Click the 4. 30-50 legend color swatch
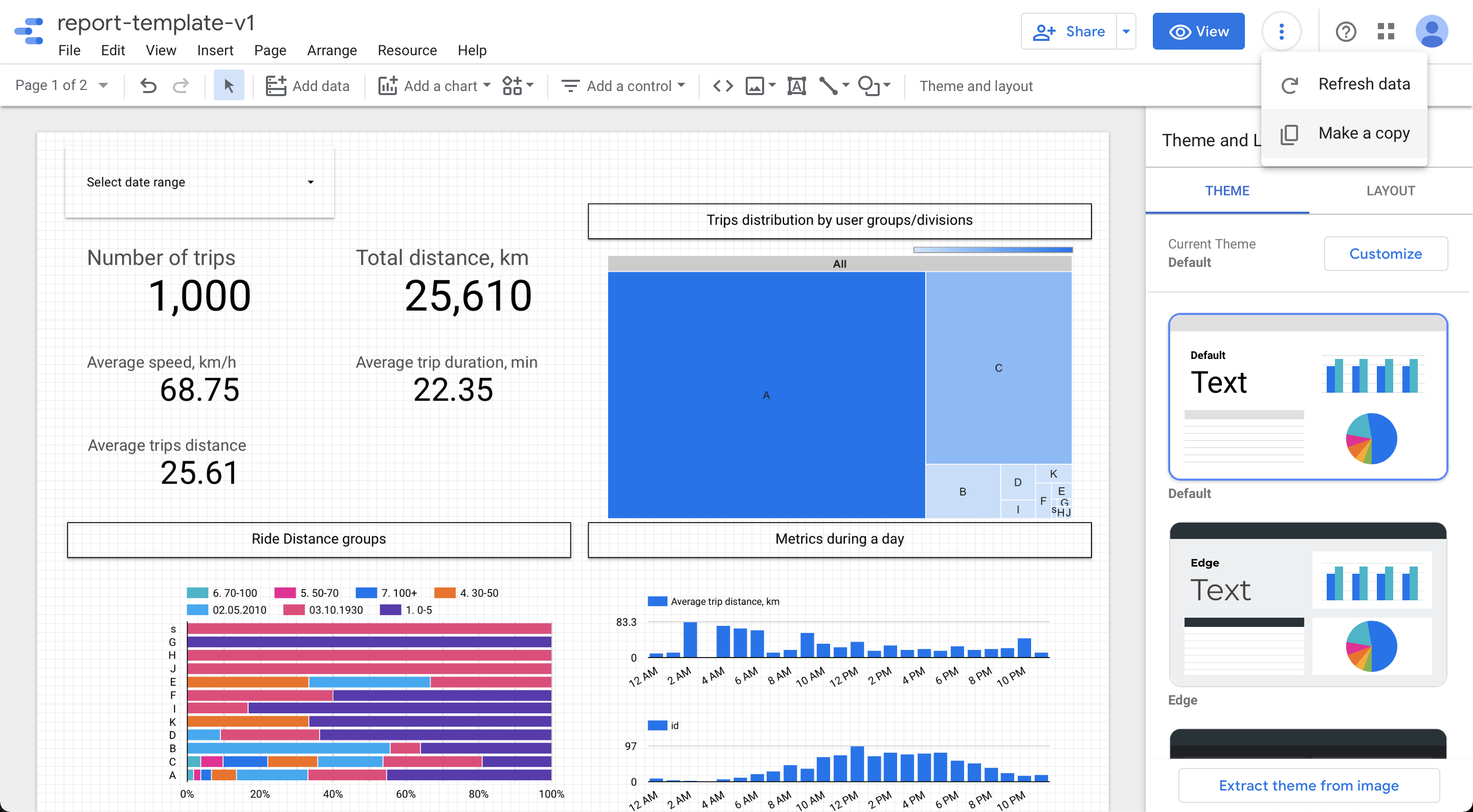Viewport: 1473px width, 812px height. 445,593
